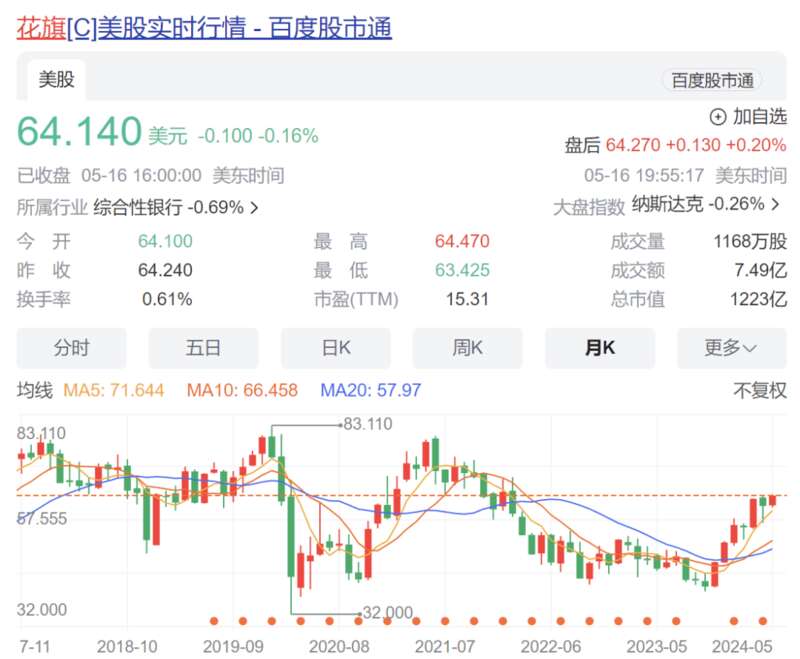Select the 美股 tab

click(x=57, y=80)
